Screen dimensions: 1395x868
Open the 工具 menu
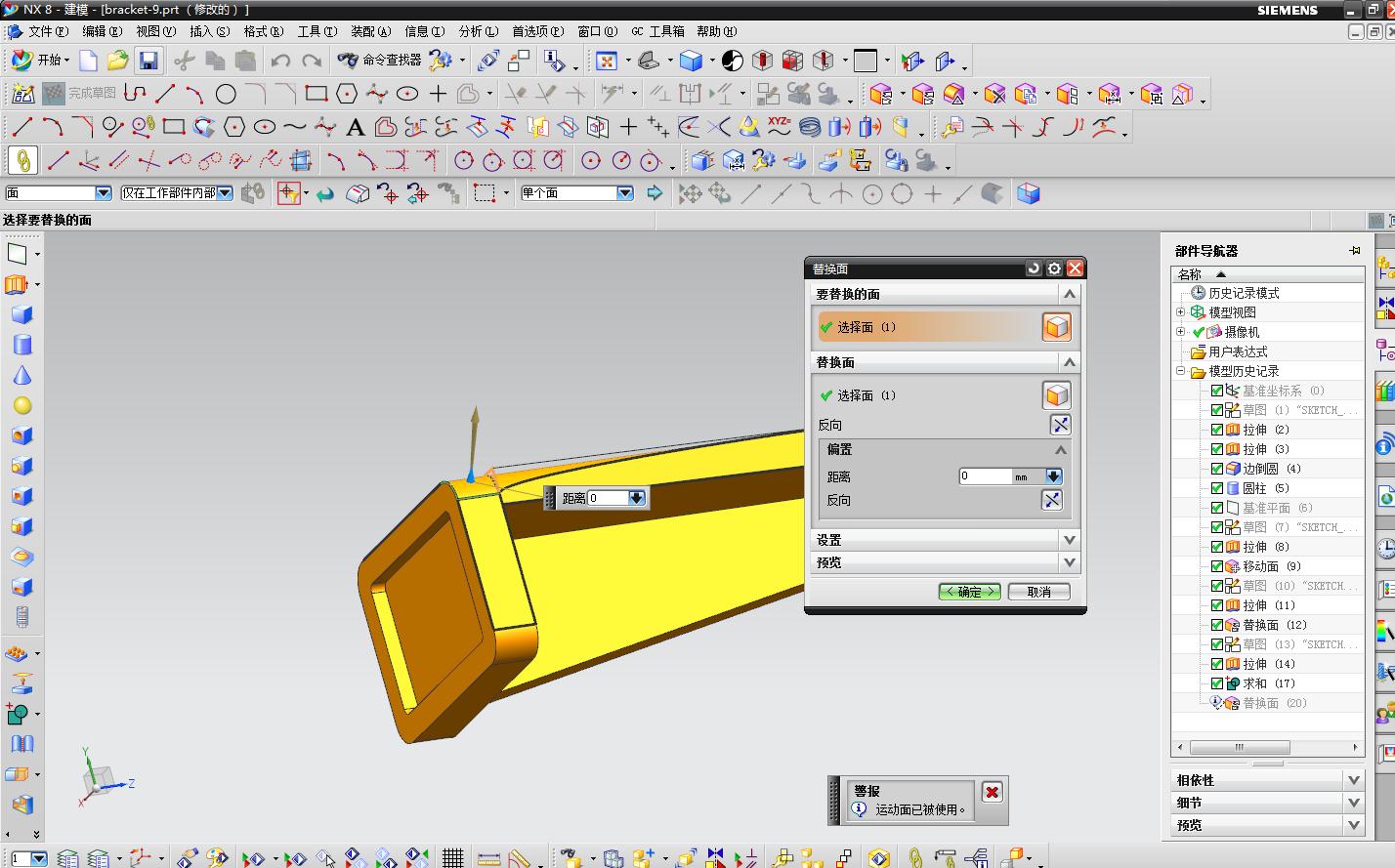point(317,31)
